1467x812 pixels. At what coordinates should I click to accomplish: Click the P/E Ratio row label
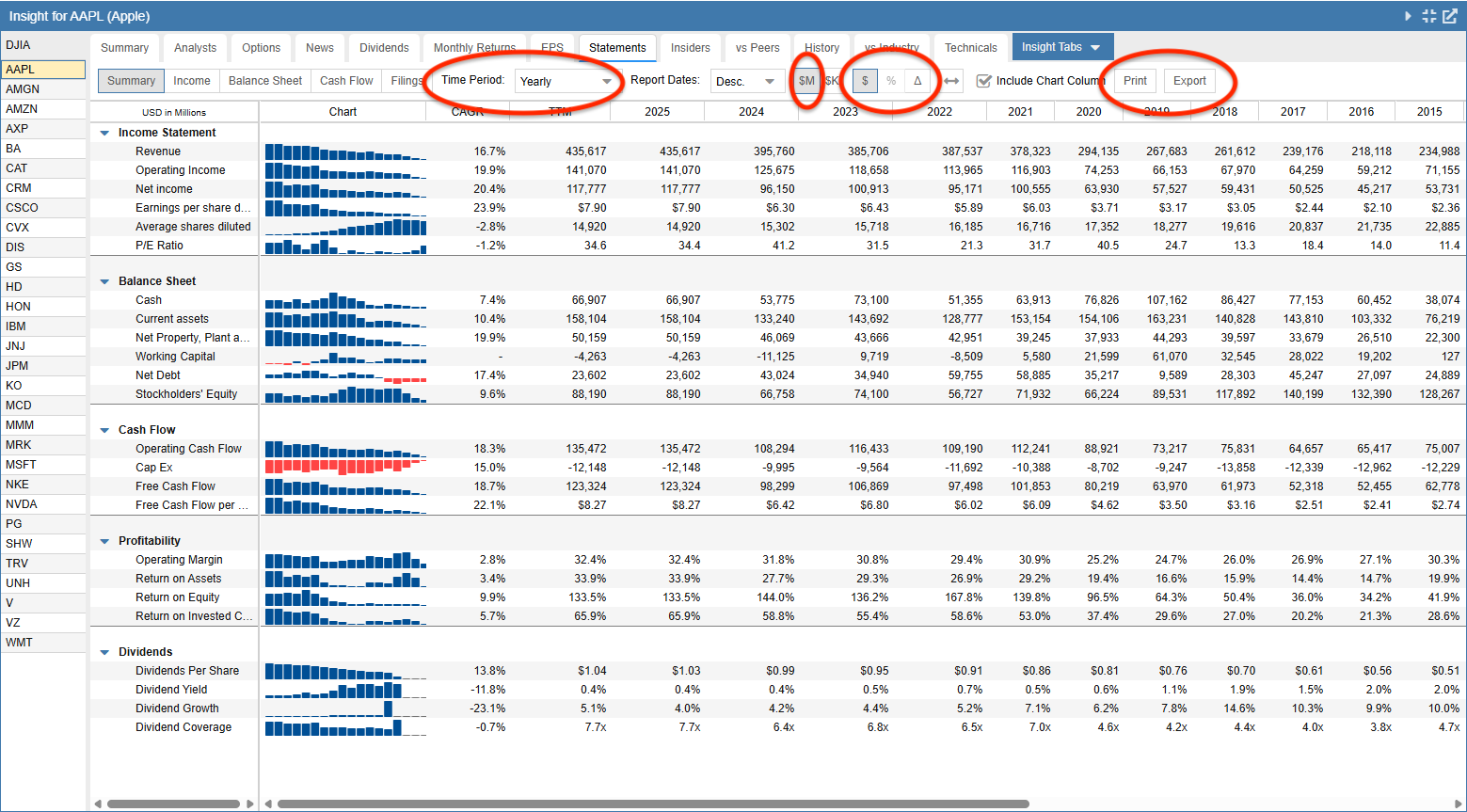click(x=159, y=246)
